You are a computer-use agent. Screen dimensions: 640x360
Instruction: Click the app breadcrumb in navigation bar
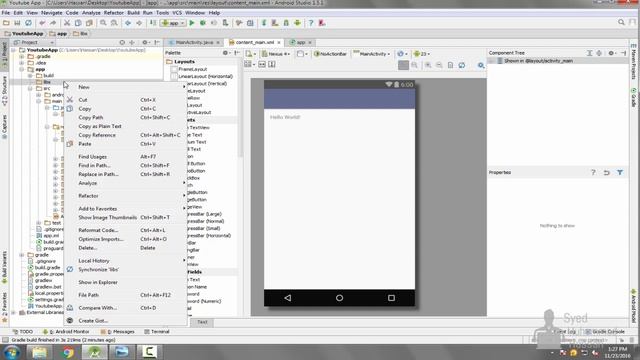click(59, 33)
